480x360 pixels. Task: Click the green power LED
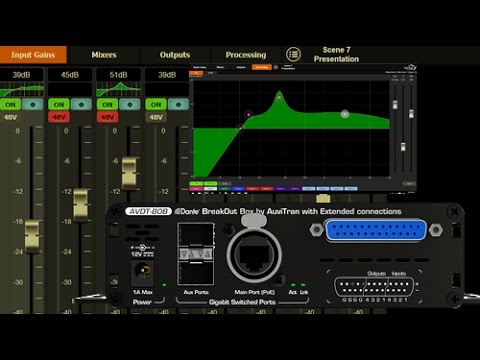(x=164, y=285)
